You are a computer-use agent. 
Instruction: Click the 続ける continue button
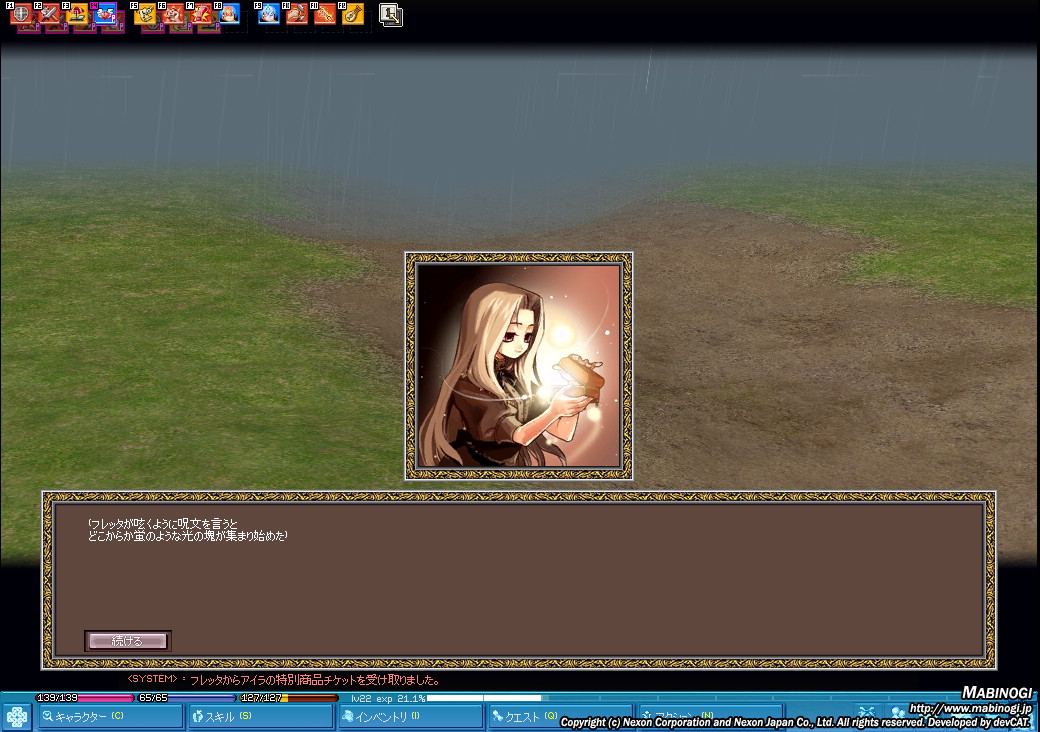127,640
